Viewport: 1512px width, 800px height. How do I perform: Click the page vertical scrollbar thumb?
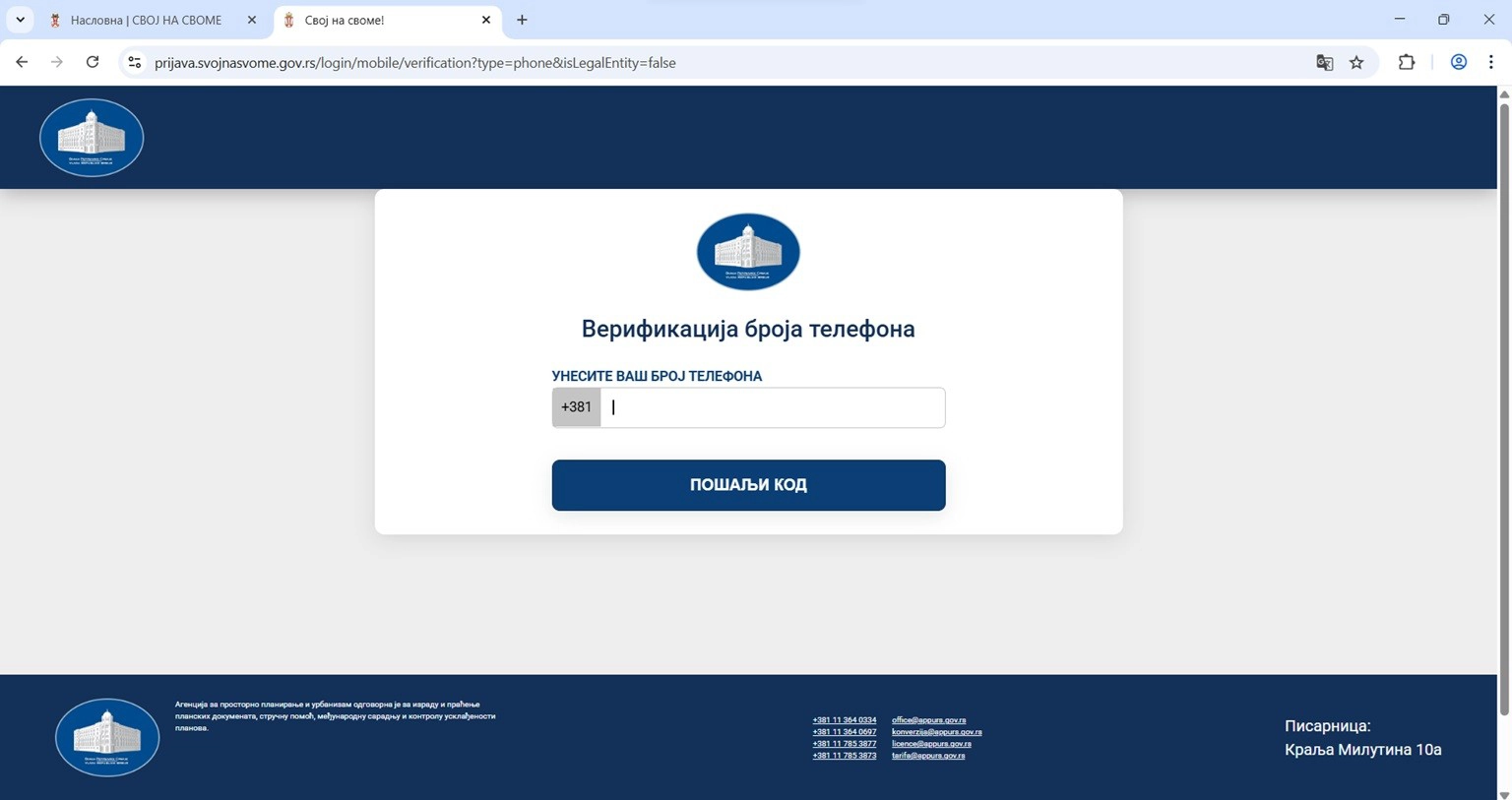tap(1504, 408)
